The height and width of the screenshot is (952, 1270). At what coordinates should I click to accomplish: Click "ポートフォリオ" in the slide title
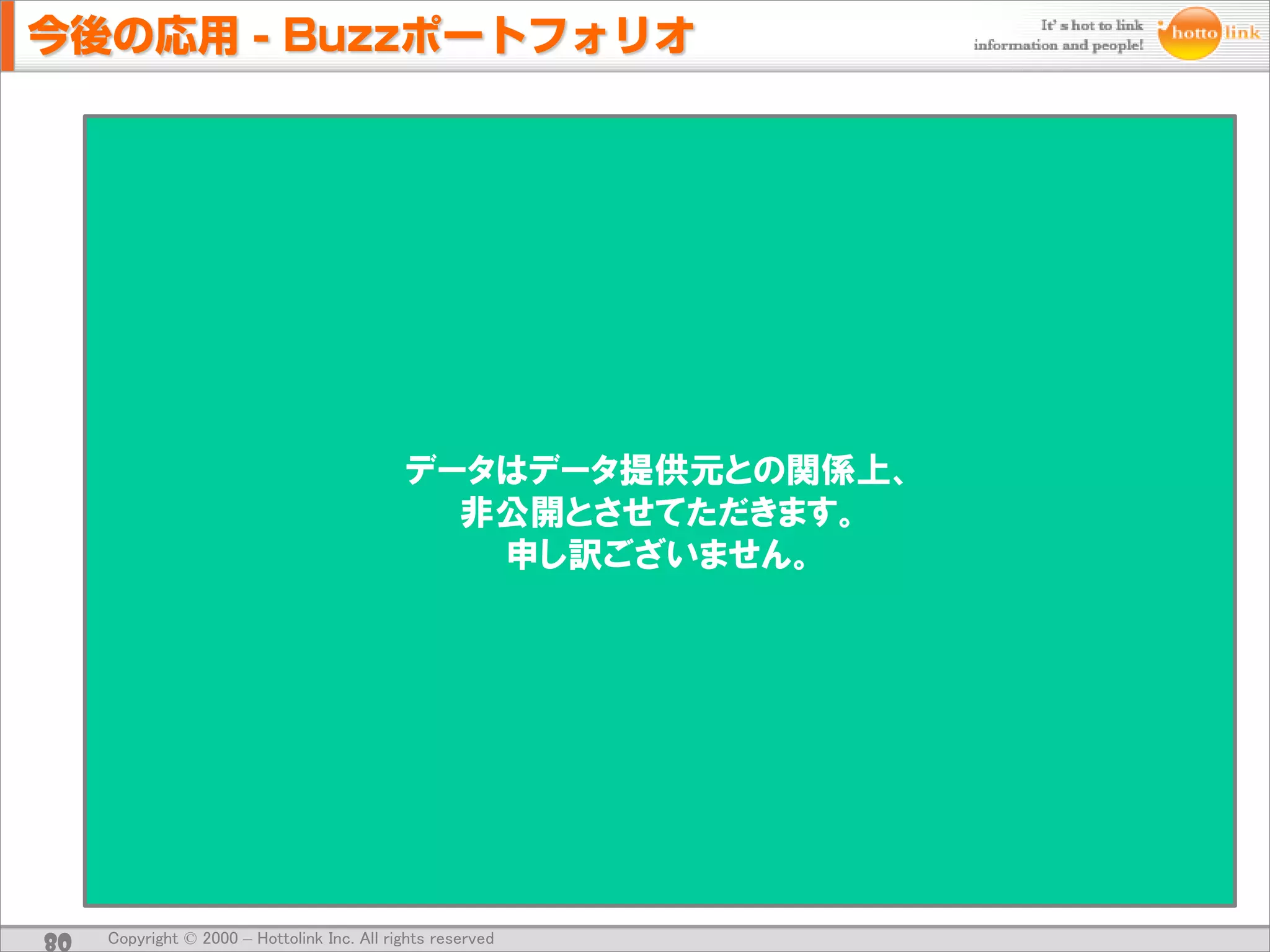[x=547, y=35]
